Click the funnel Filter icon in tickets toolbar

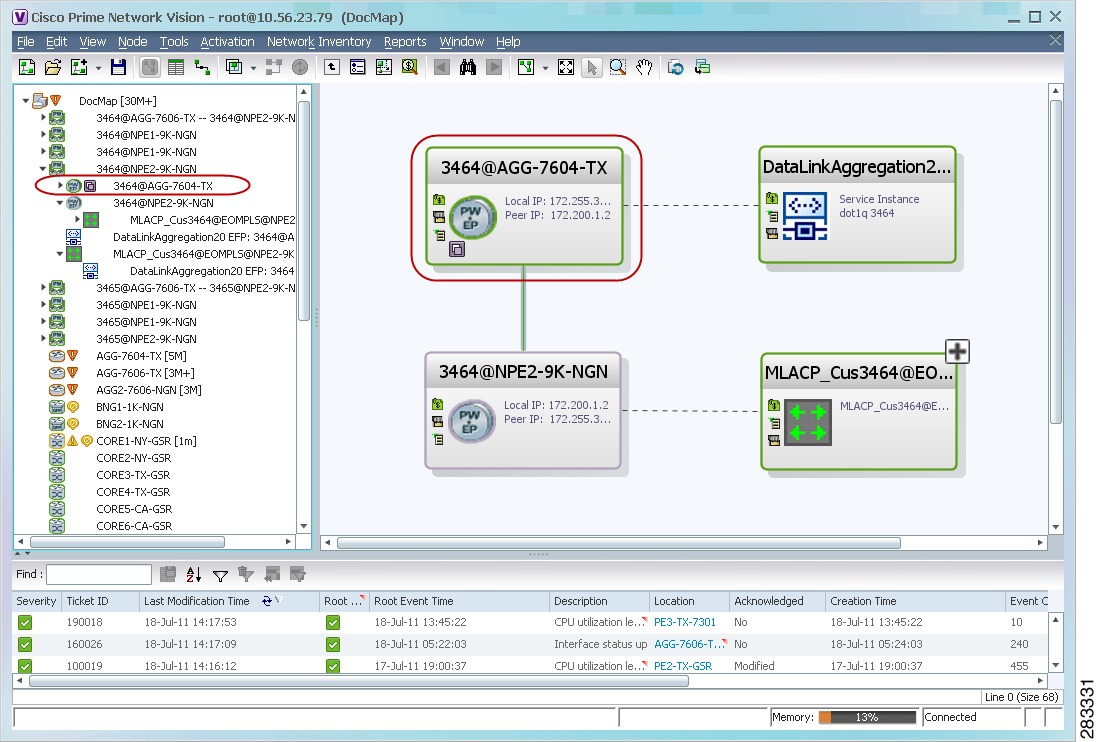click(x=221, y=575)
